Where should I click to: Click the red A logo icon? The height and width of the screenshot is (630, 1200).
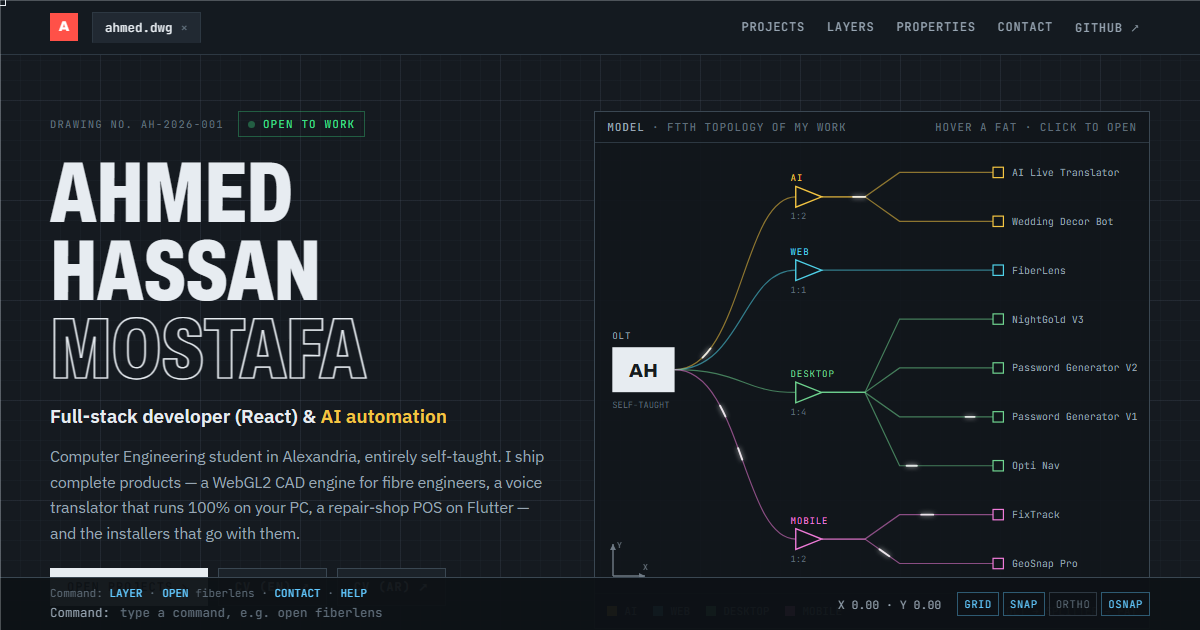(64, 28)
